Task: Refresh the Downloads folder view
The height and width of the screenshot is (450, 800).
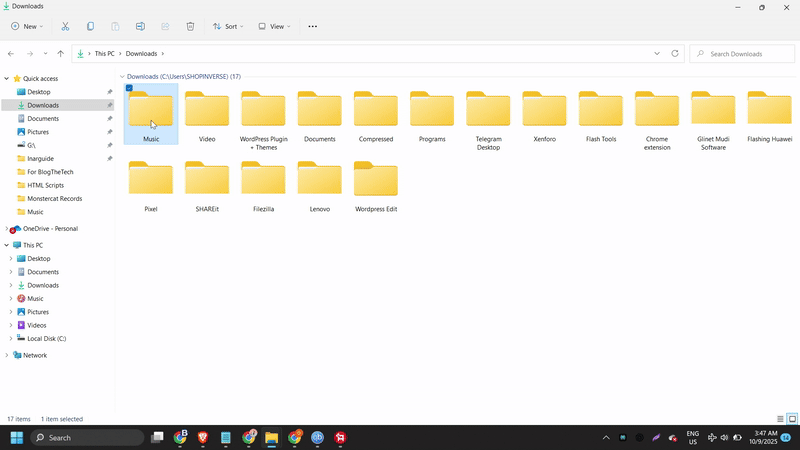Action: point(675,53)
